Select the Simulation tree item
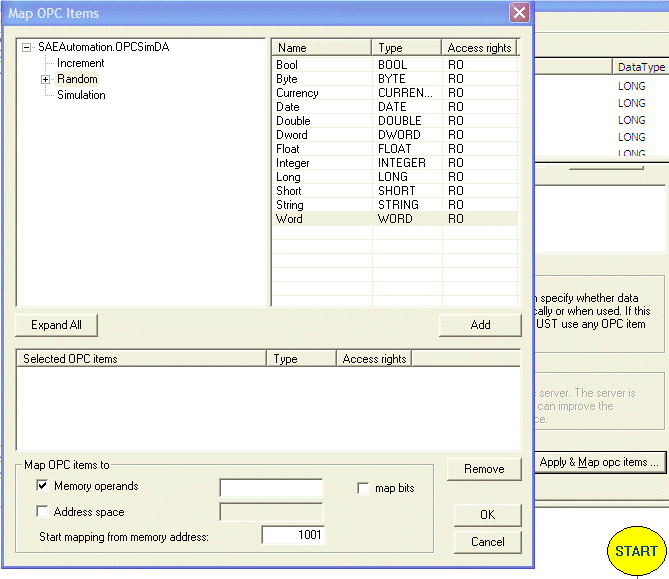The image size is (669, 579). (80, 95)
